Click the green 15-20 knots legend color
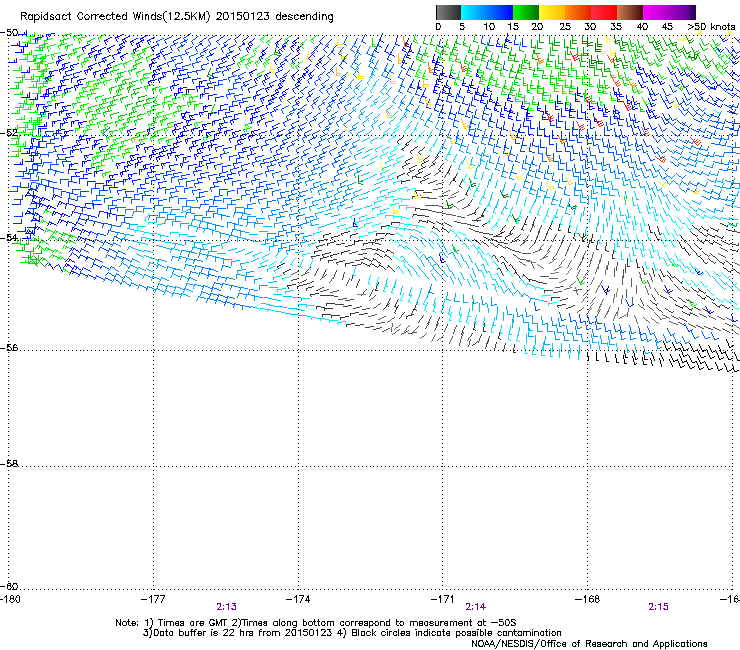740x650 pixels. (526, 12)
